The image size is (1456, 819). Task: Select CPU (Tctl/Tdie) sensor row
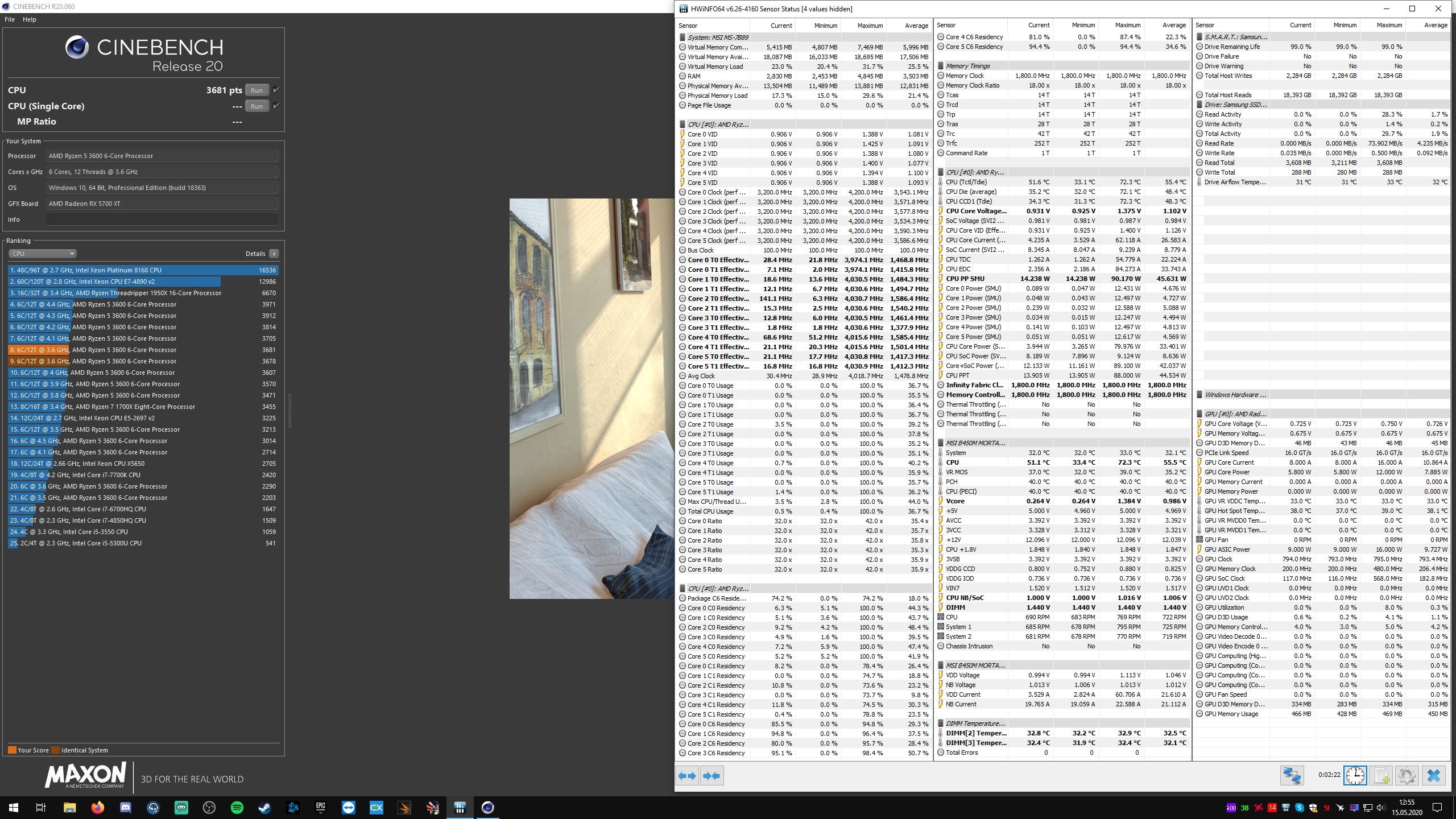pos(1062,182)
